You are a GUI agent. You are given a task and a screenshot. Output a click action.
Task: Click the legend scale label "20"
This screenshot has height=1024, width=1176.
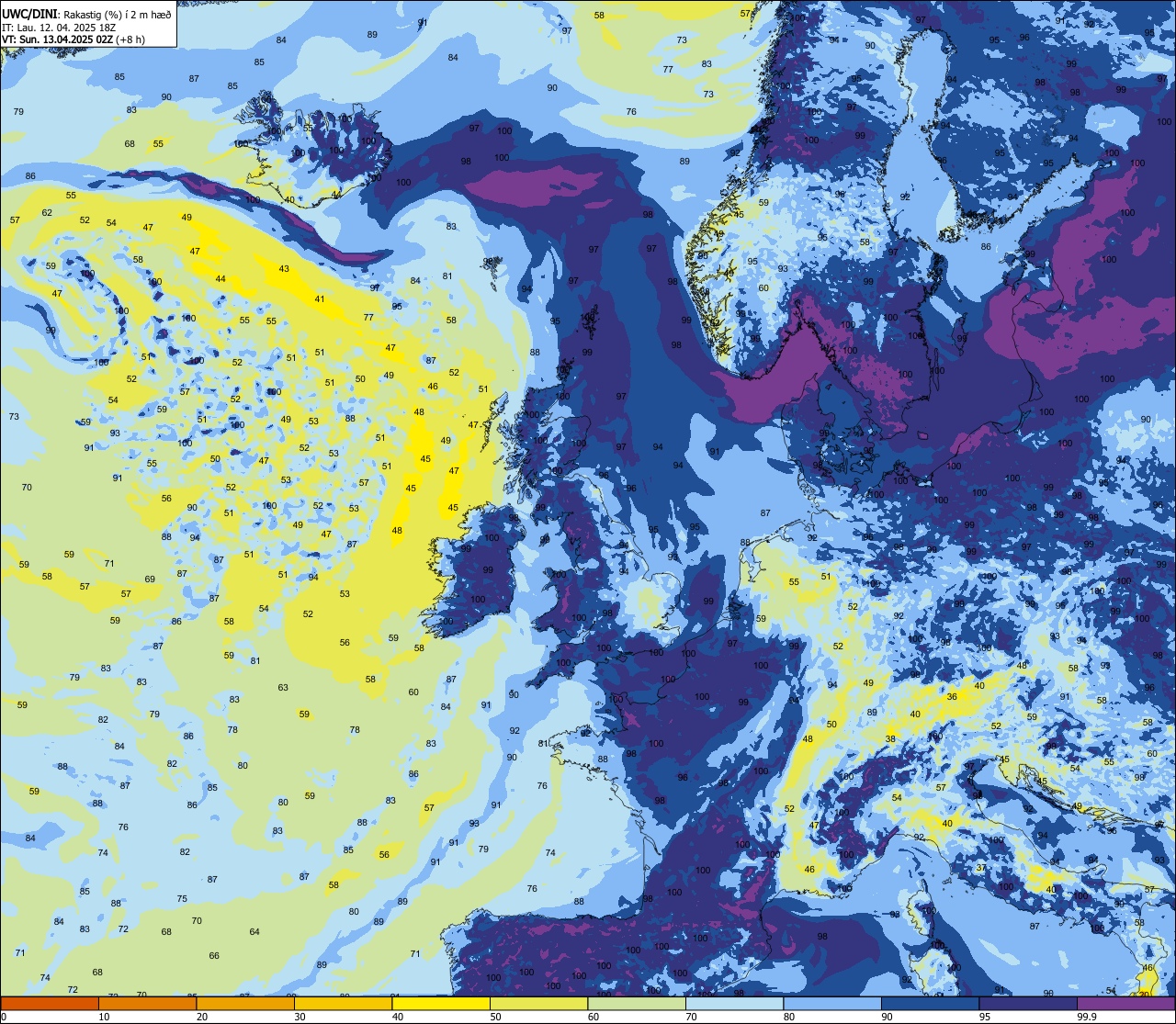(x=202, y=1017)
